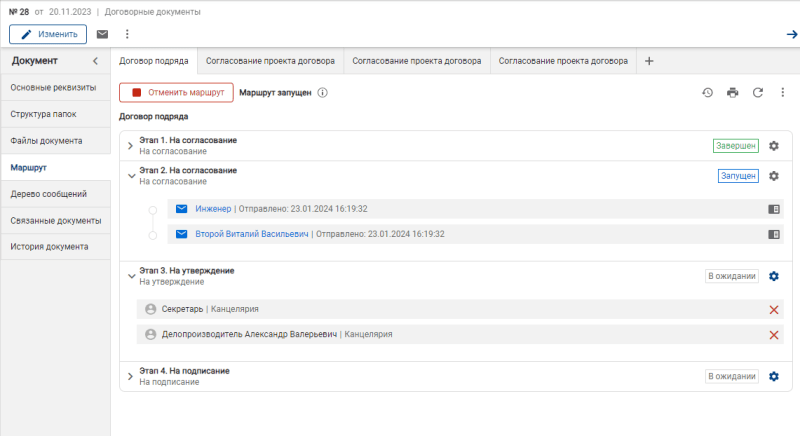Open Файлы документа in the sidebar
The width and height of the screenshot is (800, 436).
[46, 141]
